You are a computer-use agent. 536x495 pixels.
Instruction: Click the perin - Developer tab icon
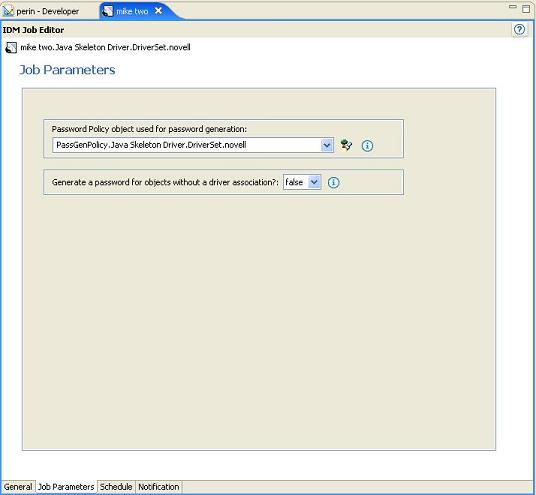pos(8,11)
